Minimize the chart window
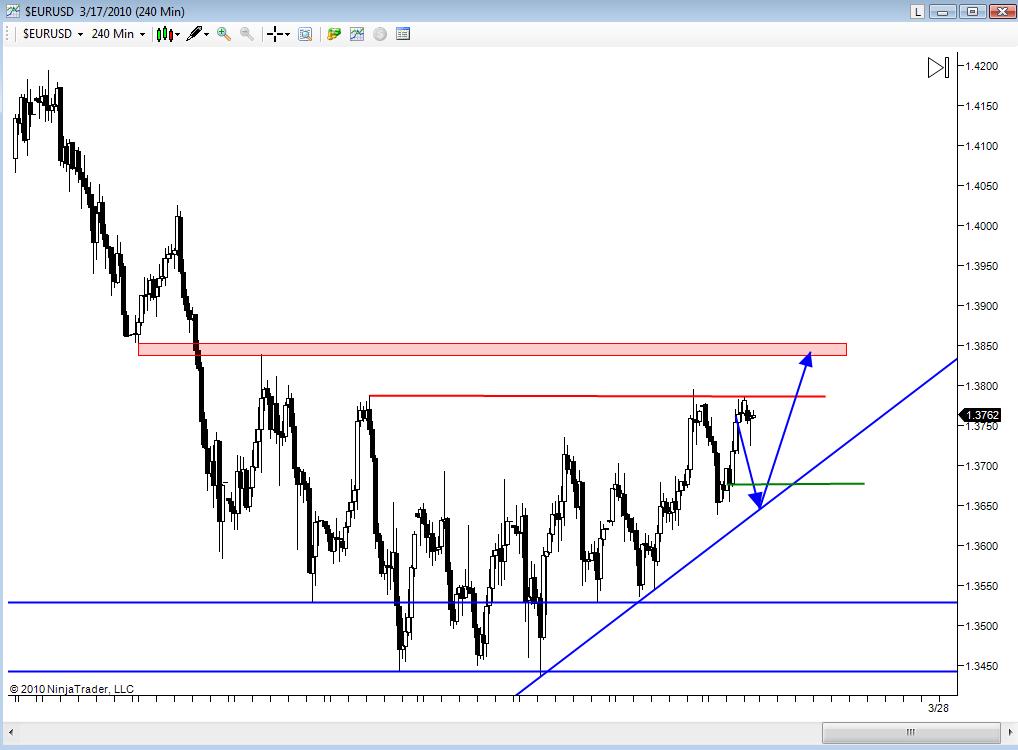The width and height of the screenshot is (1018, 750). [944, 11]
